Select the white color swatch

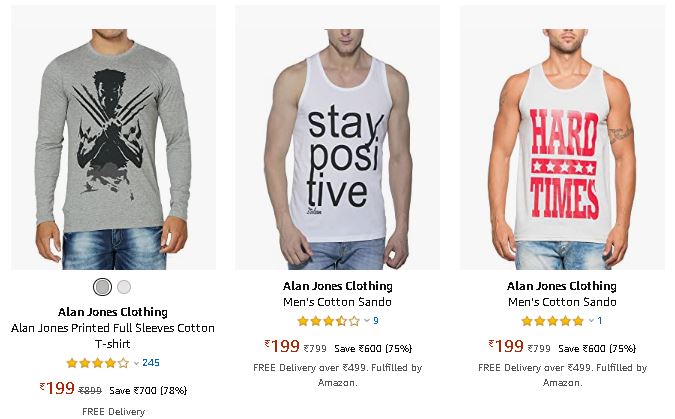coord(124,287)
